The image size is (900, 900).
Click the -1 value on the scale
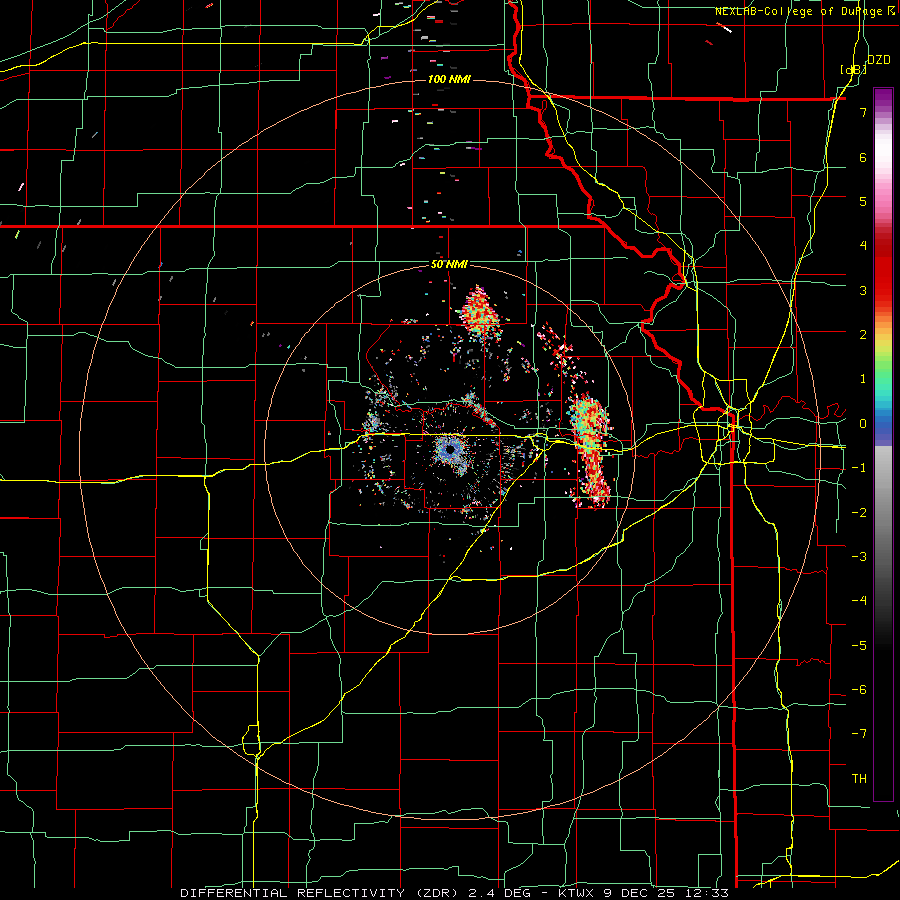click(859, 468)
